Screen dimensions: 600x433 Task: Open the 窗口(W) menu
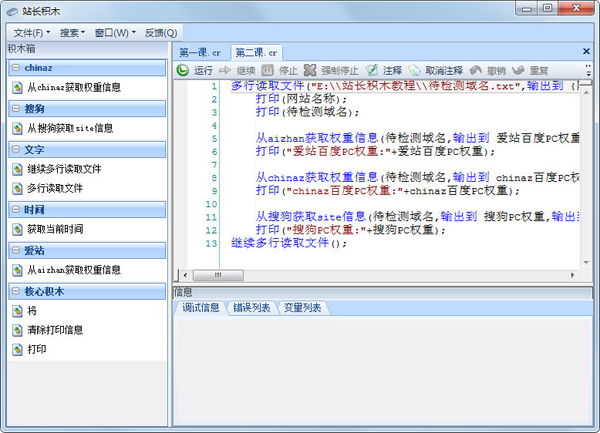click(115, 33)
